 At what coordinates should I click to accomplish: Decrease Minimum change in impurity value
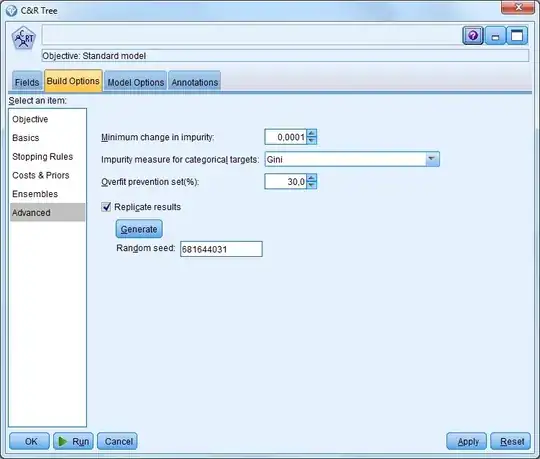tap(311, 140)
